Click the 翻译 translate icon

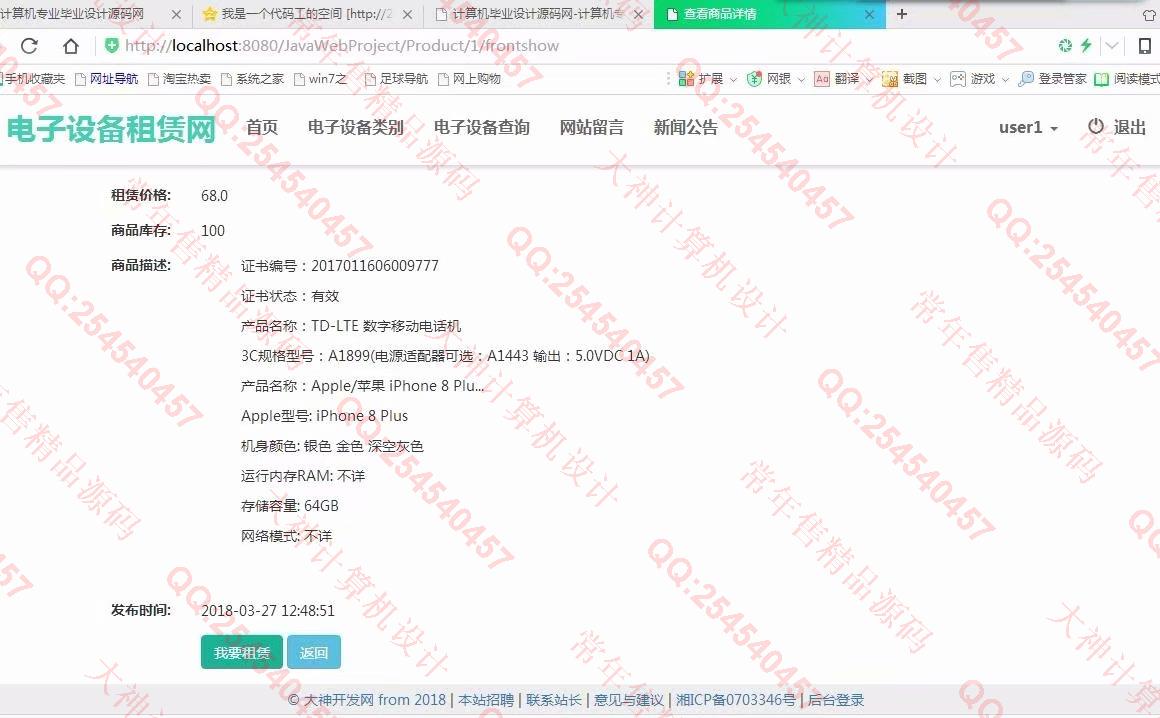pos(821,78)
